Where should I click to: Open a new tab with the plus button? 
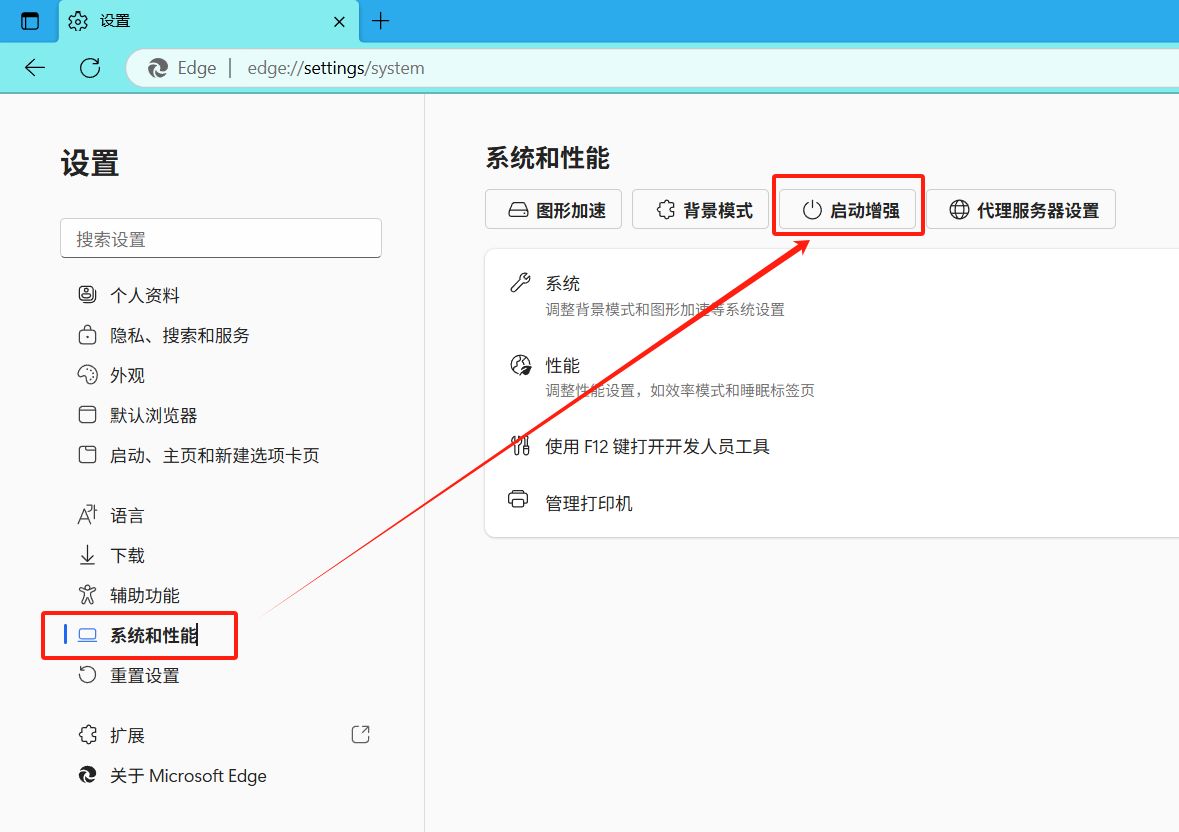coord(380,21)
